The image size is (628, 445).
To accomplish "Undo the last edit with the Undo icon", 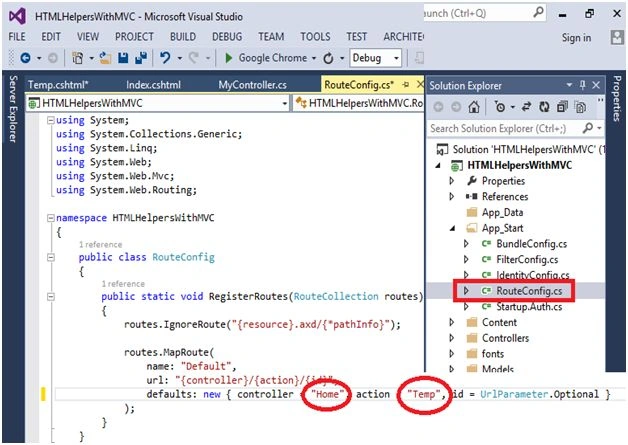I will [x=165, y=58].
